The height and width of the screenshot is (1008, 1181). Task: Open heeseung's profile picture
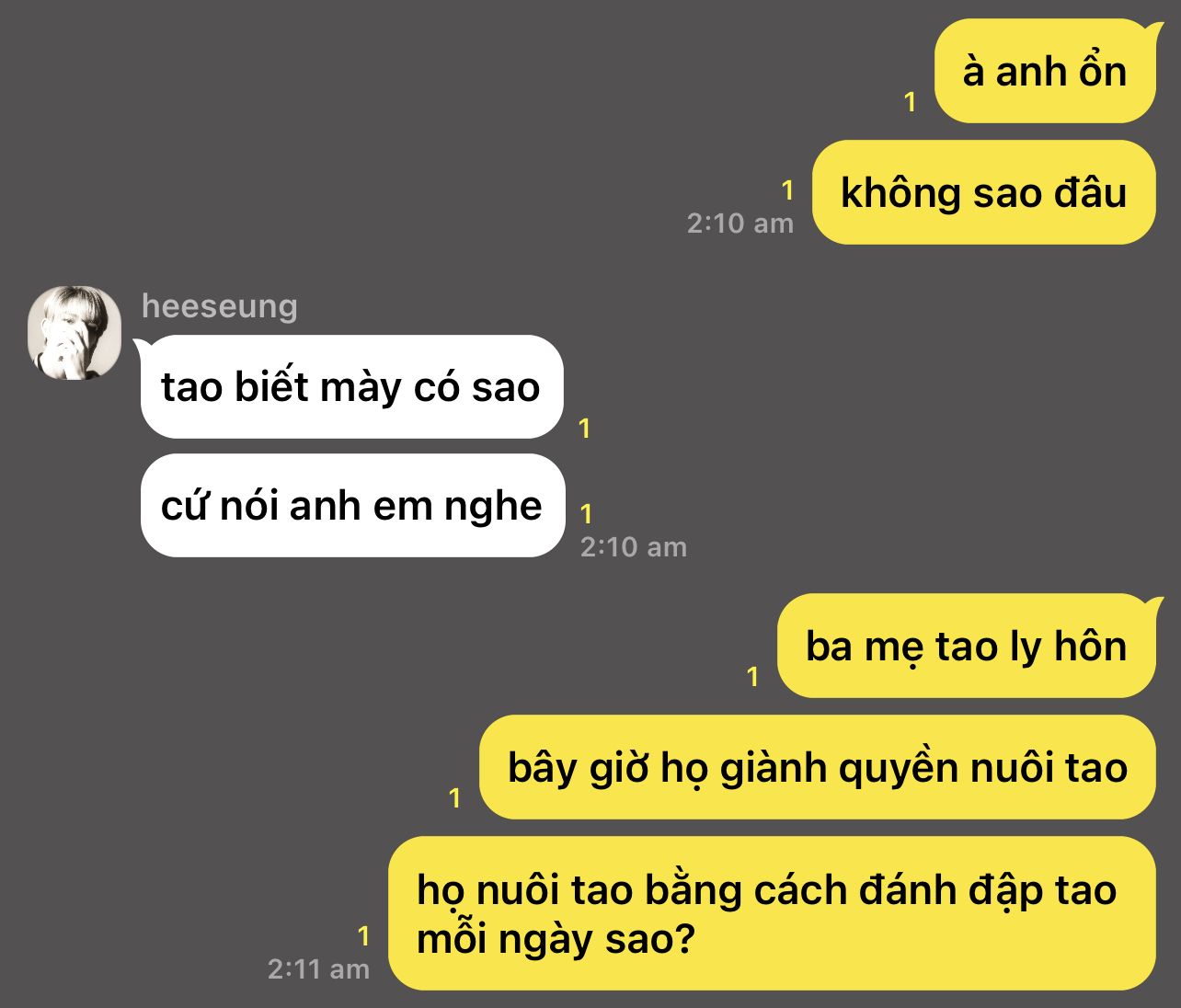[x=75, y=332]
